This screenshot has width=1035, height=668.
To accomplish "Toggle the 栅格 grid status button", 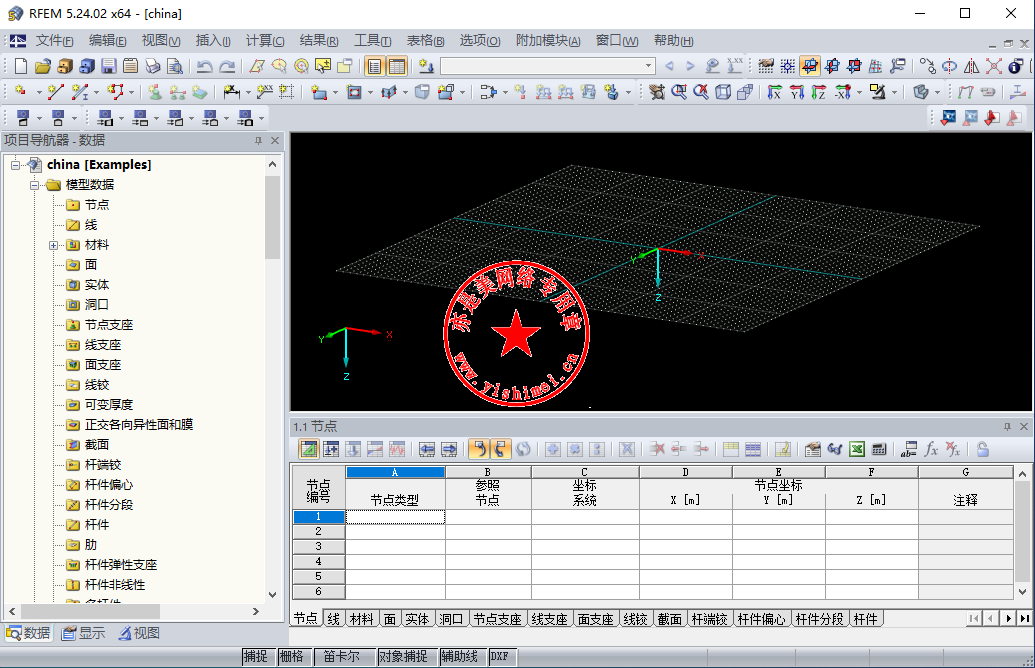I will [292, 657].
